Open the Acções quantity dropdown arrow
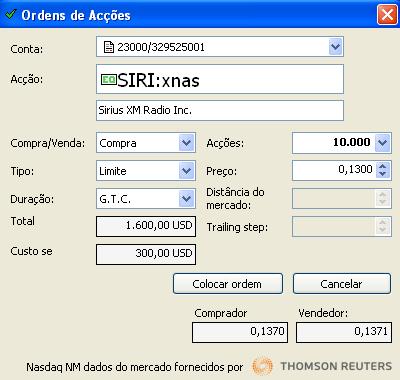 click(383, 143)
